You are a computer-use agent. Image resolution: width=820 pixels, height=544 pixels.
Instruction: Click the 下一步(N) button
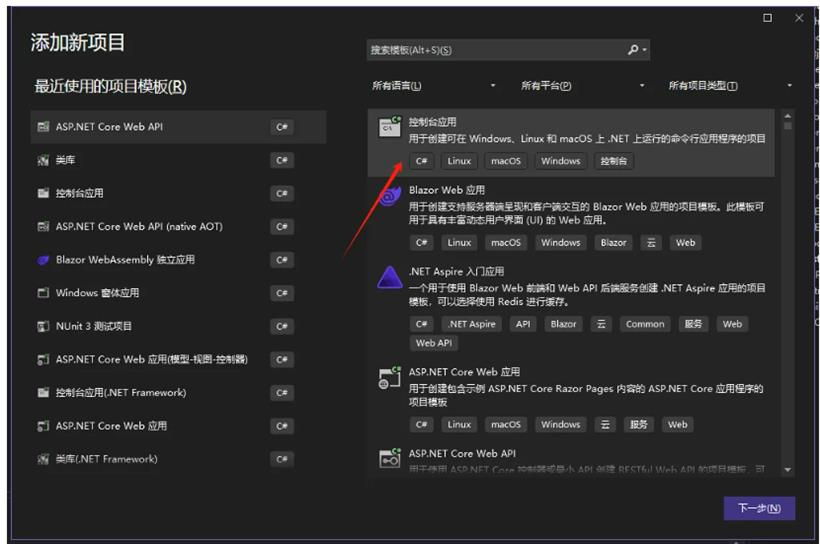pyautogui.click(x=759, y=508)
